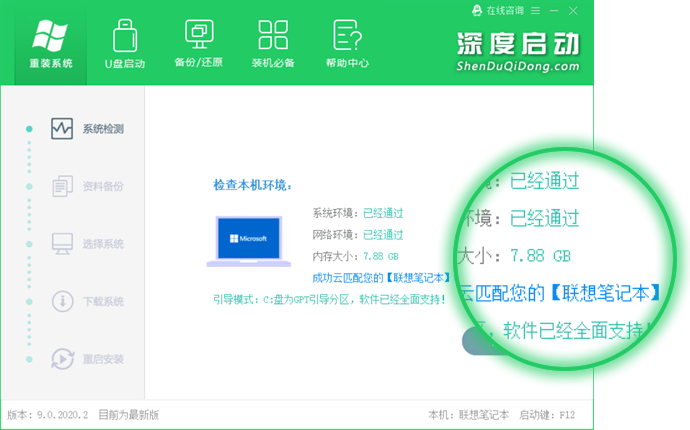Click the online consultation headset icon
The image size is (690, 430).
[x=477, y=11]
